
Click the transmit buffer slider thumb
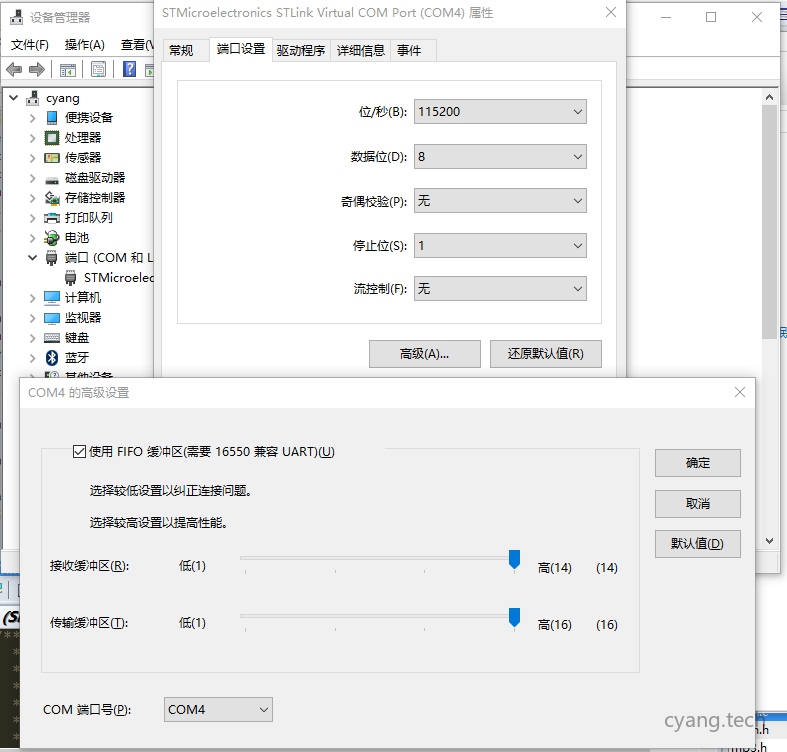click(514, 617)
